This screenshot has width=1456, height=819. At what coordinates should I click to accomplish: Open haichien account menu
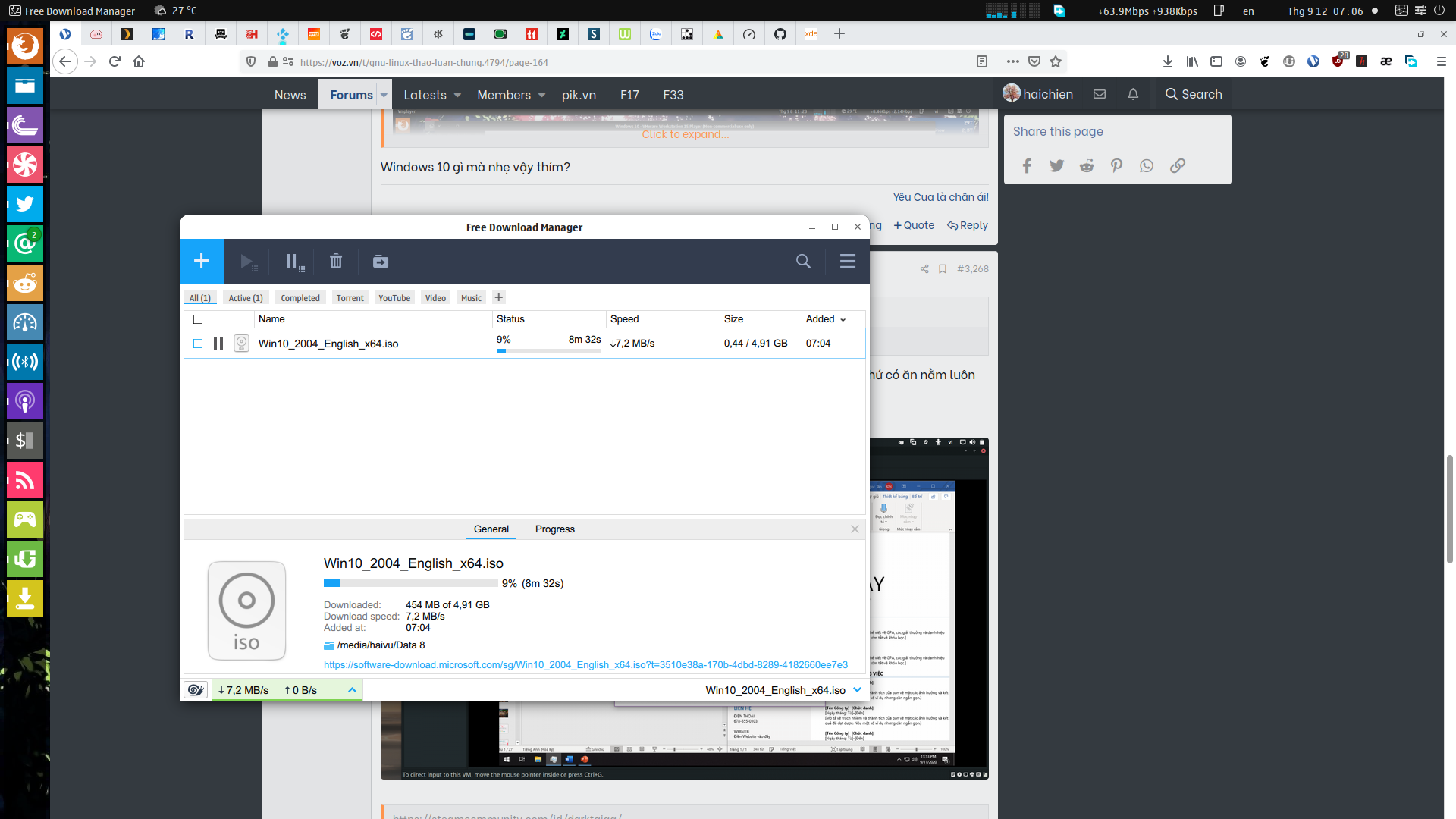[1037, 94]
